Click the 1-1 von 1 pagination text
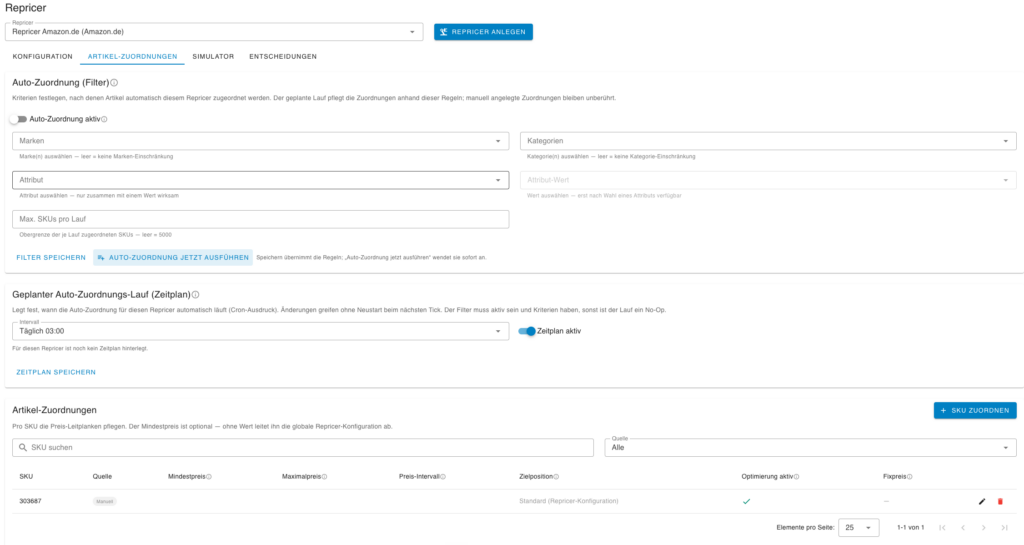The height and width of the screenshot is (545, 1024). 910,527
